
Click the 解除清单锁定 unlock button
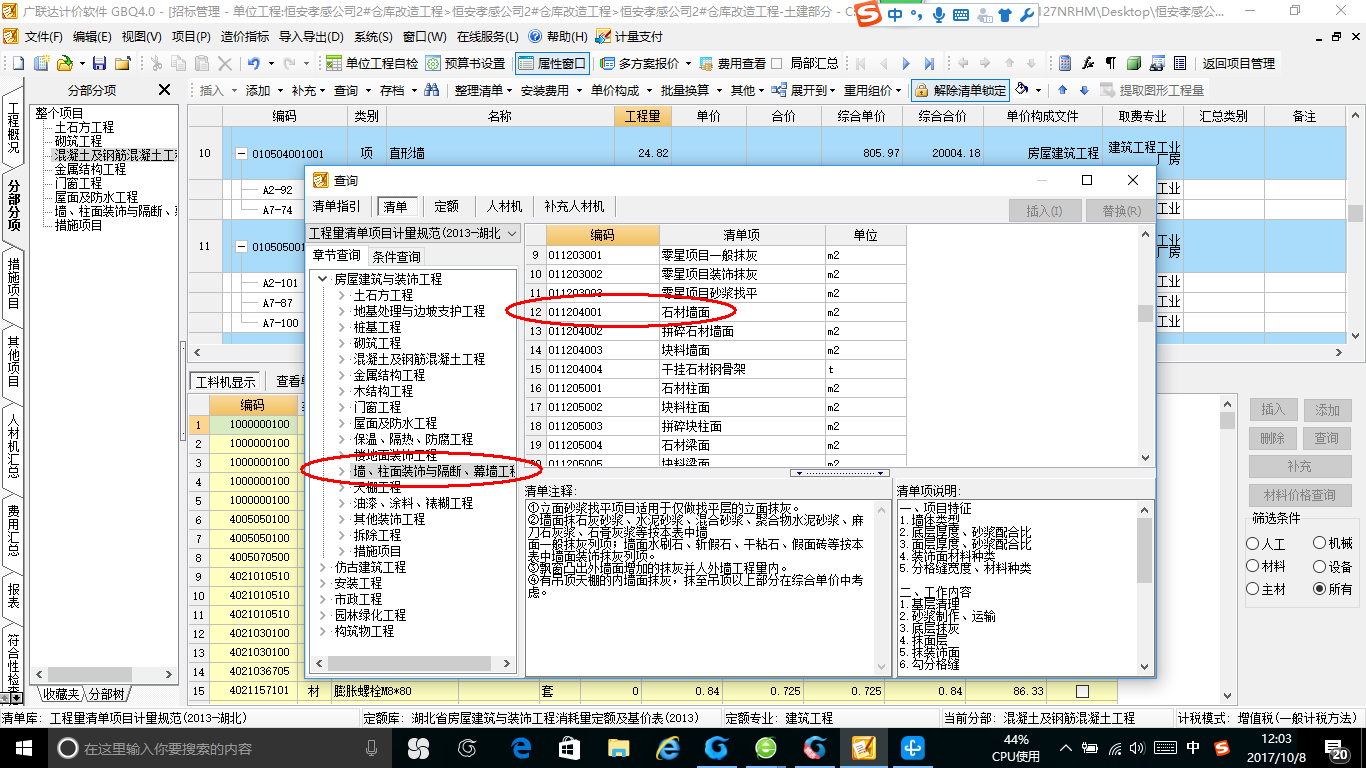(x=960, y=90)
